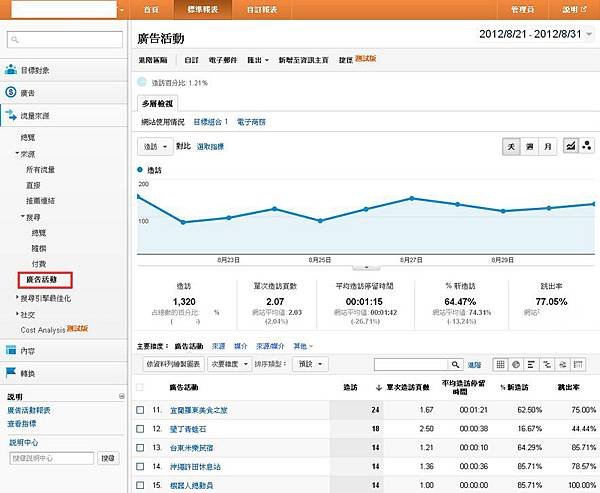The height and width of the screenshot is (493, 600).
Task: Open the 預設 sort type dropdown
Action: click(x=310, y=364)
